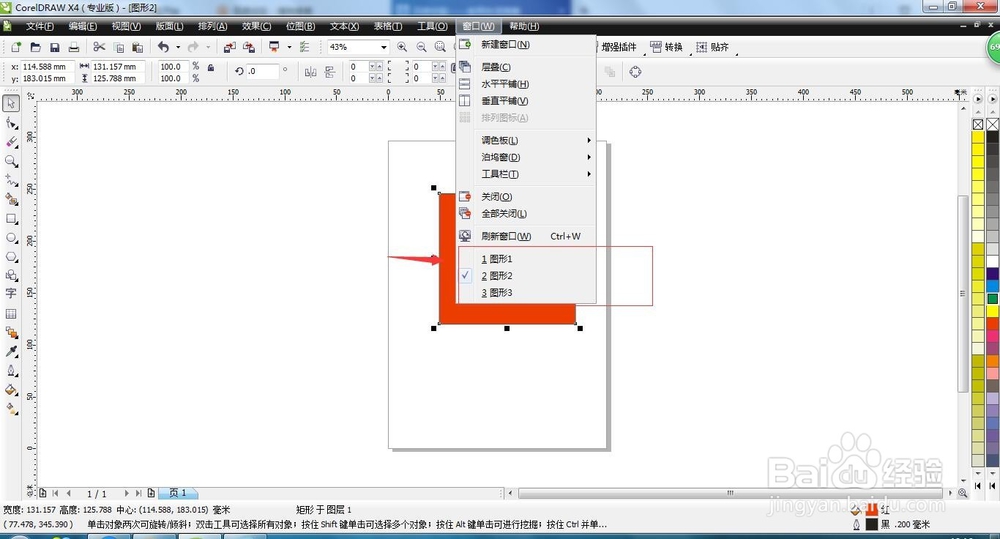Open the 帮助(H) menu
The width and height of the screenshot is (1000, 539).
pyautogui.click(x=524, y=26)
